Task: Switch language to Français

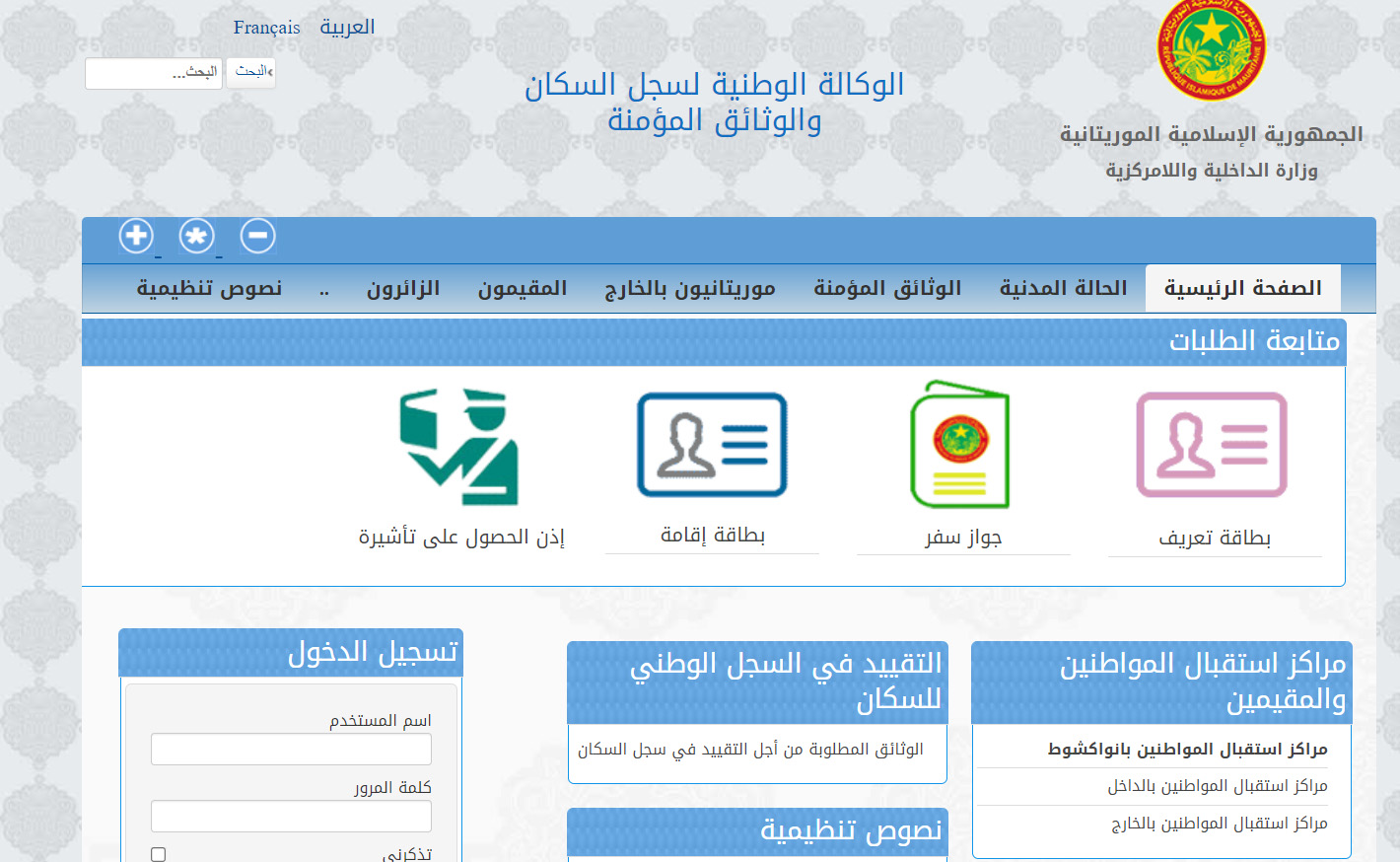Action: coord(266,28)
